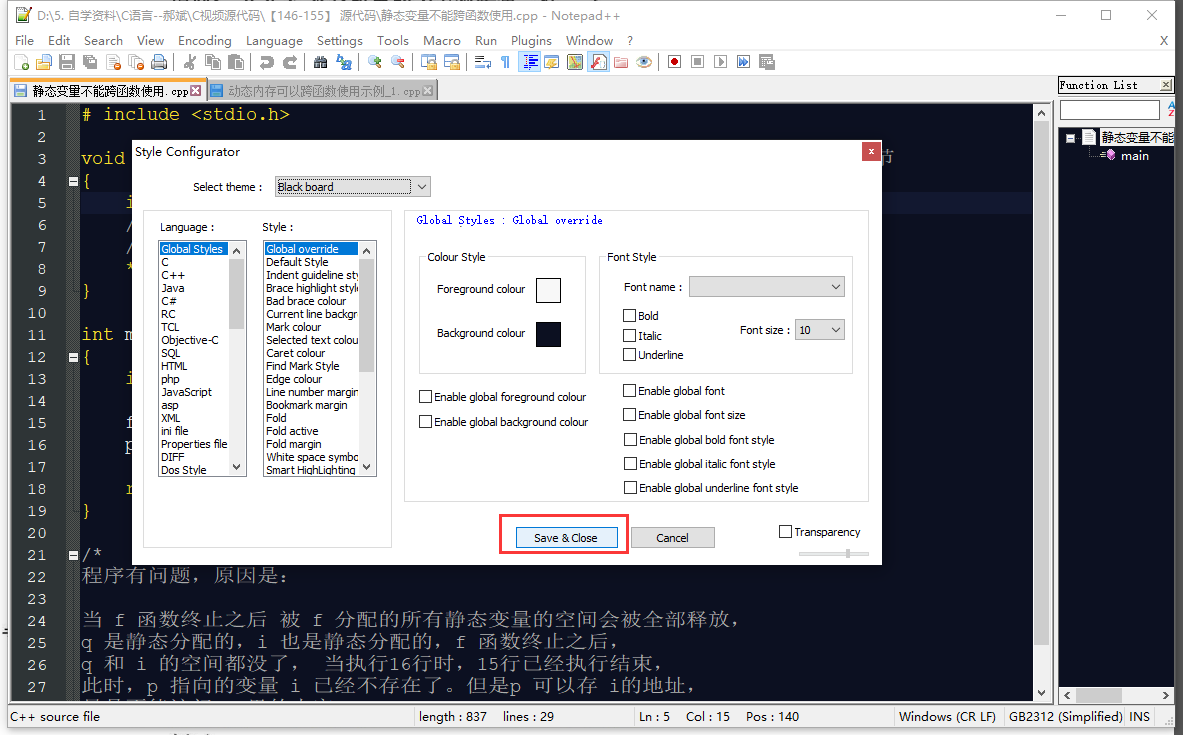Screen dimensions: 1183x735
Task: Click Language list scroll-down arrow
Action: [237, 467]
